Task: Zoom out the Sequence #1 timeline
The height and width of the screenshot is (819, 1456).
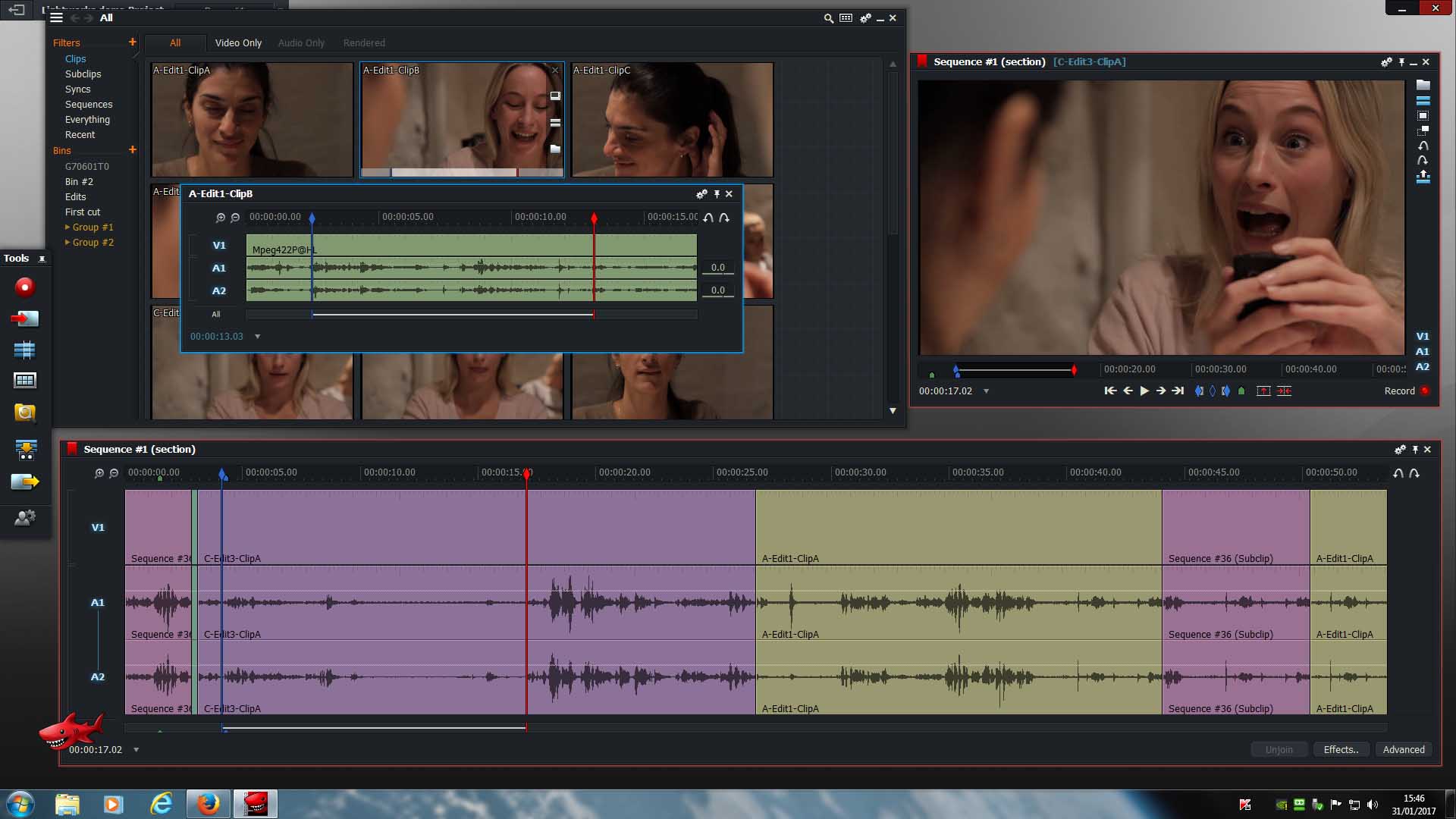Action: [x=114, y=473]
